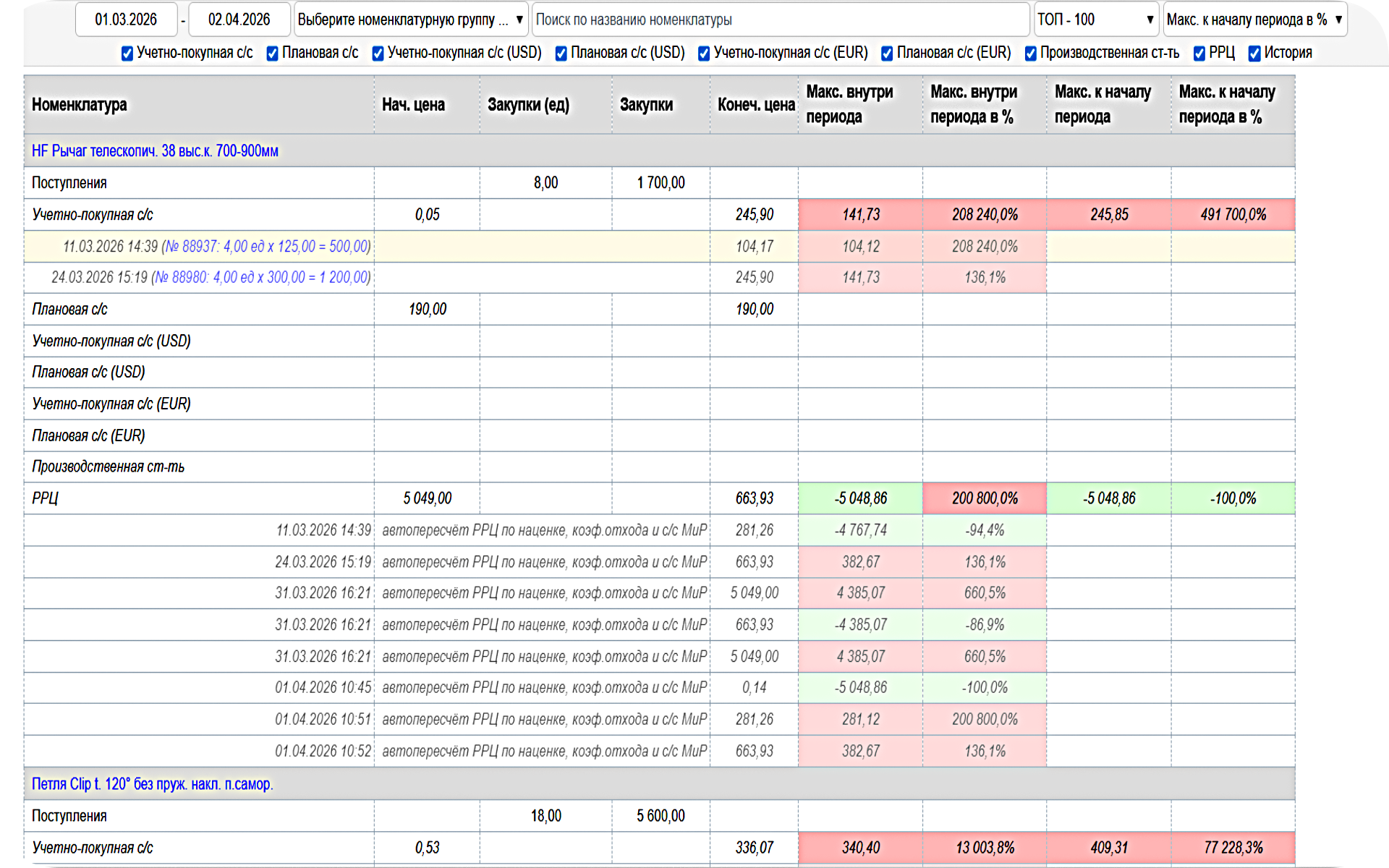The image size is (1389, 868).
Task: Expand the ТОП - 100 dropdown
Action: tap(1095, 20)
